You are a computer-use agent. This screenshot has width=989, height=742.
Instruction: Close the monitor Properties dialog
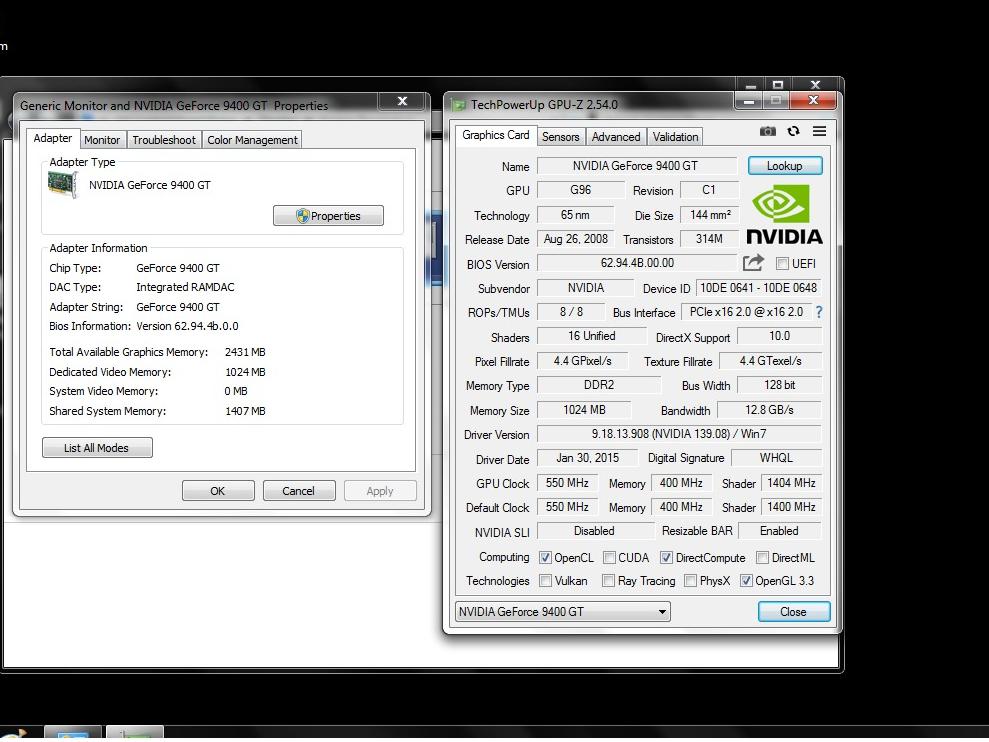coord(402,101)
